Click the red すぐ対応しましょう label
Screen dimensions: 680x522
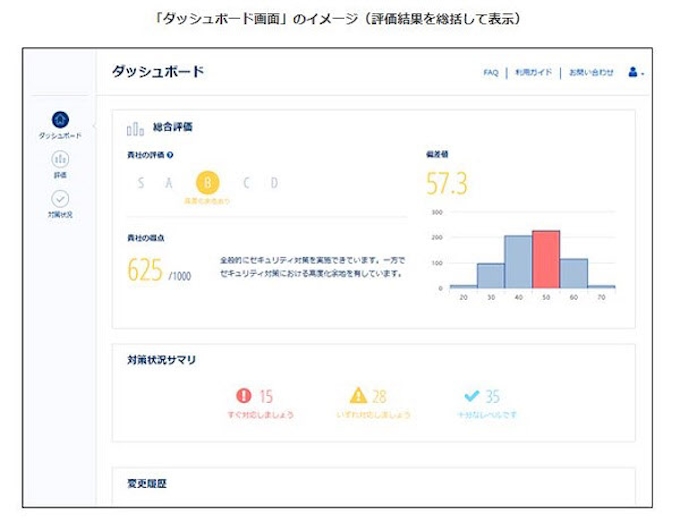click(x=261, y=415)
